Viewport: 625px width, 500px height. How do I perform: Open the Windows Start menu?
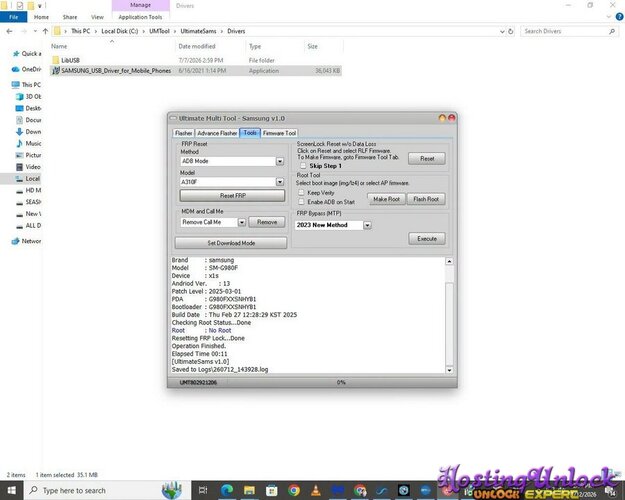pyautogui.click(x=11, y=490)
